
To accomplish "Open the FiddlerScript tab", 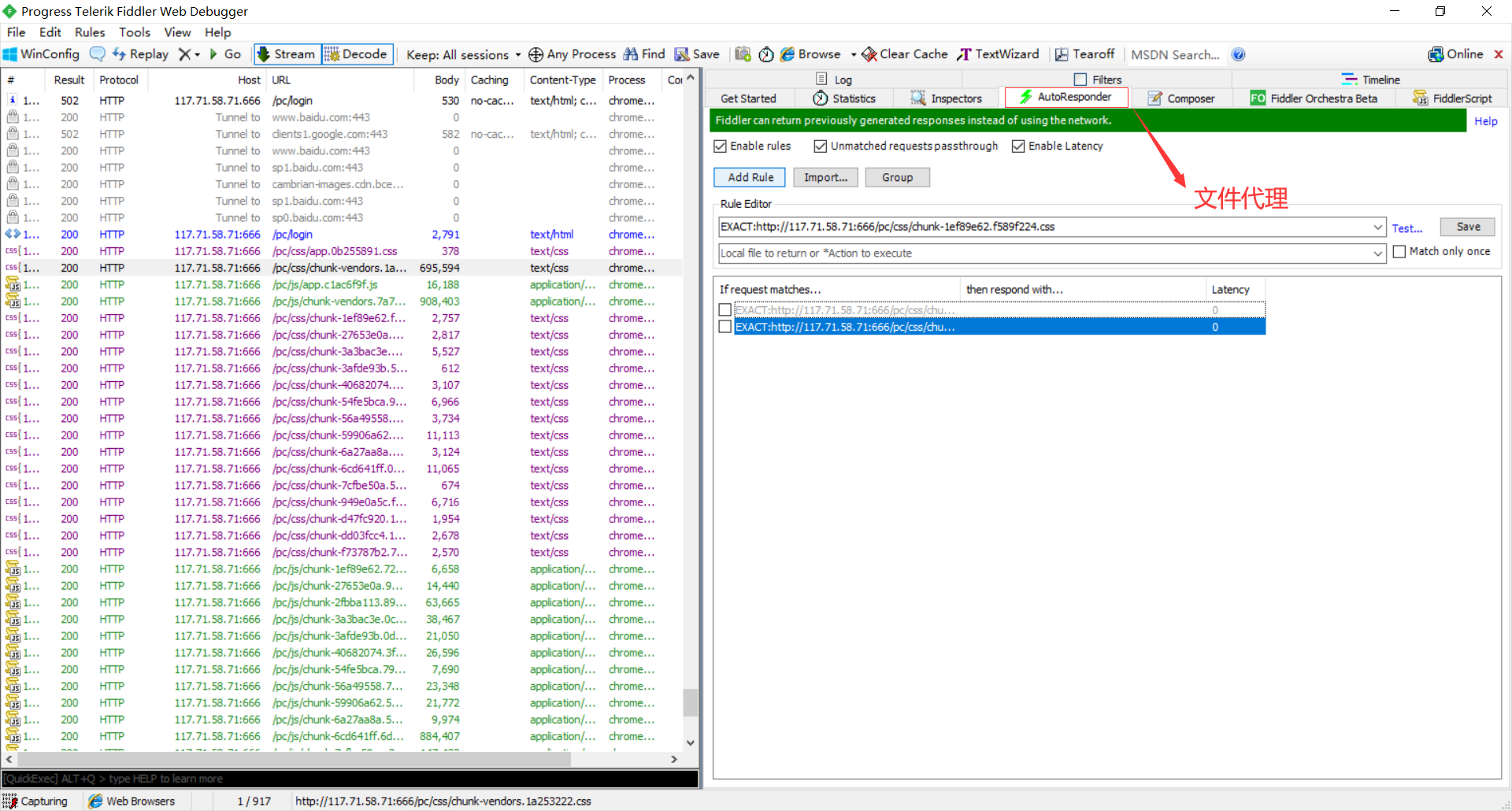I will [x=1453, y=98].
